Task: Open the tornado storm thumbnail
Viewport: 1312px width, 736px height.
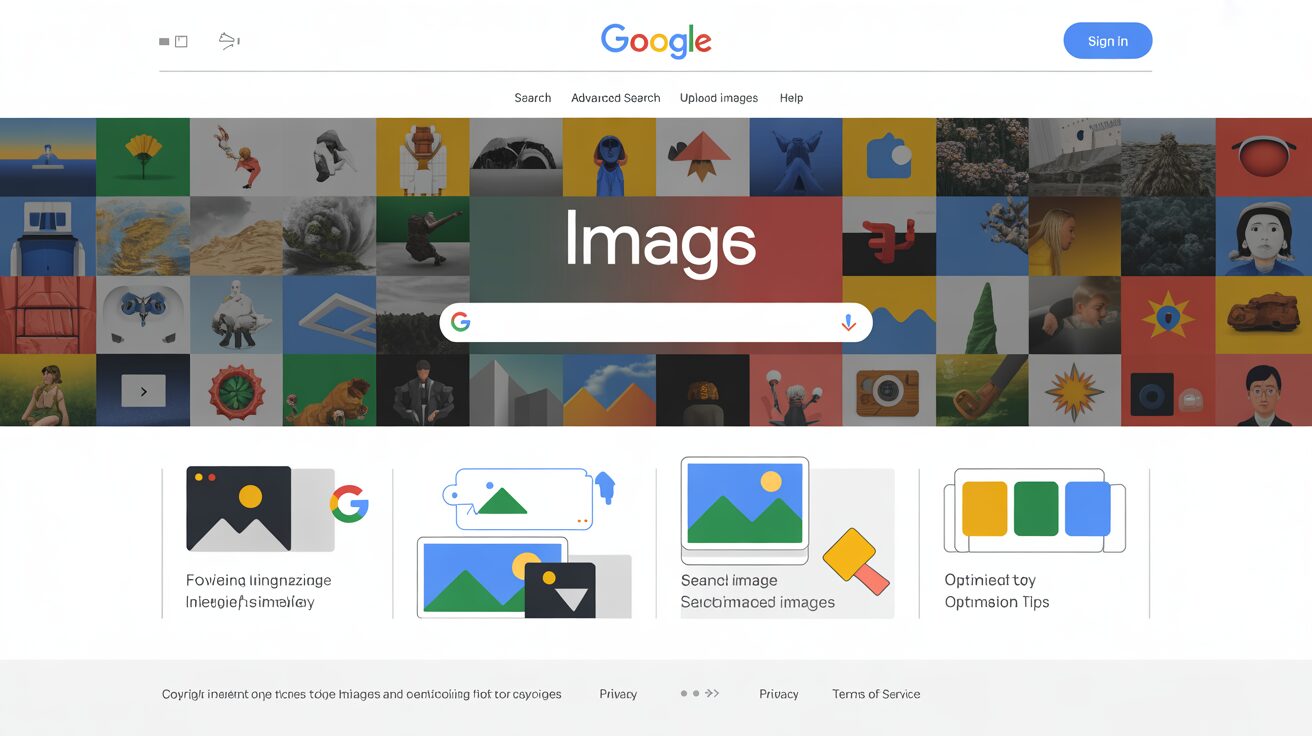Action: pos(329,236)
